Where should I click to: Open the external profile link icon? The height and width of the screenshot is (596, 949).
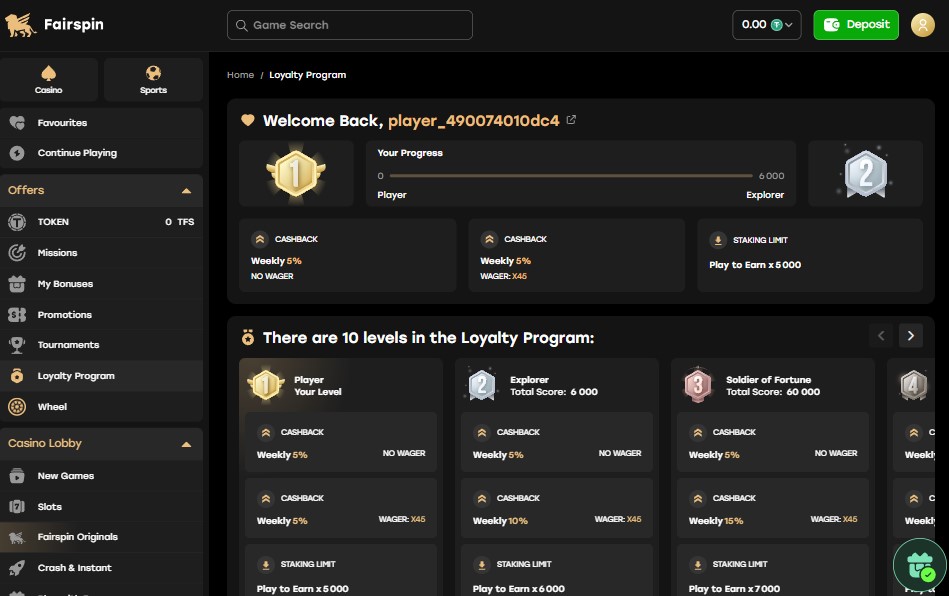coord(571,120)
